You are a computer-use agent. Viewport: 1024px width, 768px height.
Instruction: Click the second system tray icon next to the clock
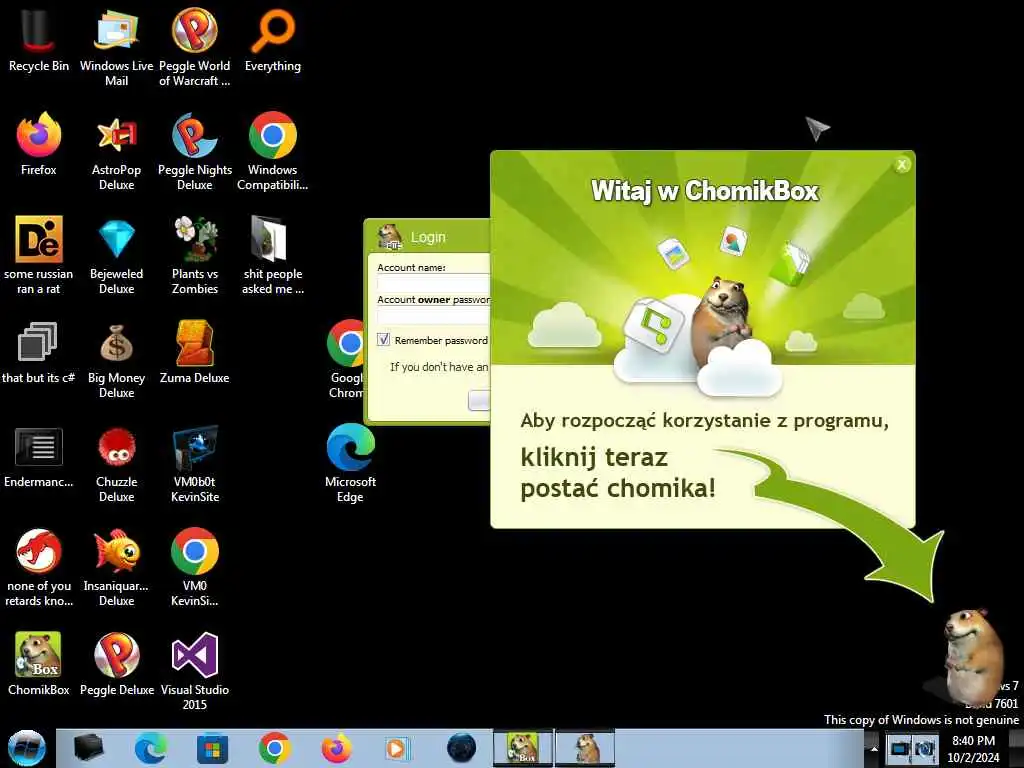925,748
